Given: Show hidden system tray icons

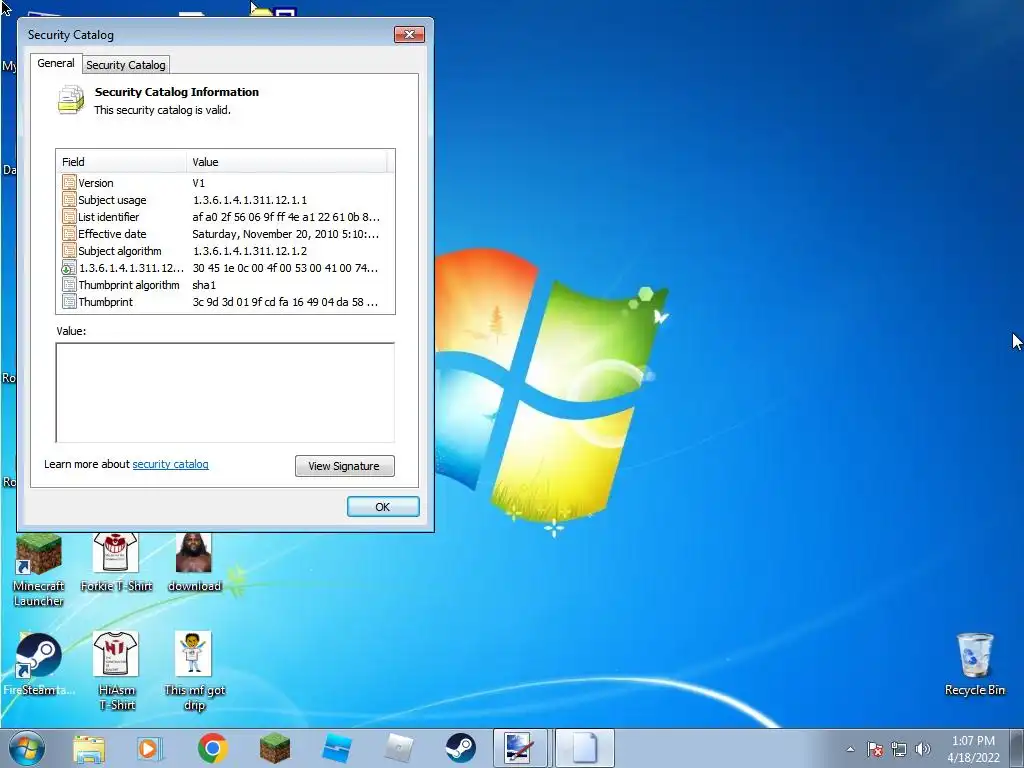Looking at the screenshot, I should 850,749.
